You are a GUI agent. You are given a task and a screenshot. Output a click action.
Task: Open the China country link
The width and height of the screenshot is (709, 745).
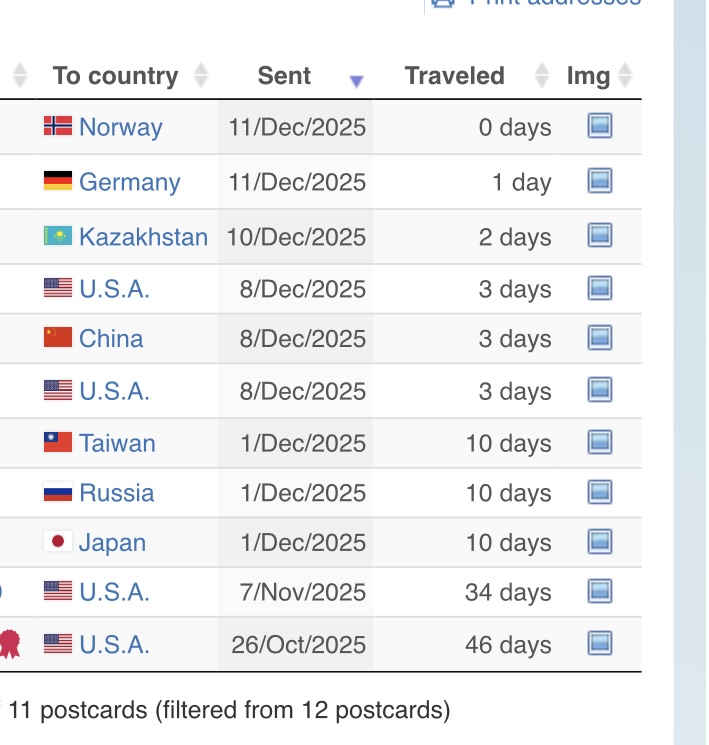tap(111, 338)
